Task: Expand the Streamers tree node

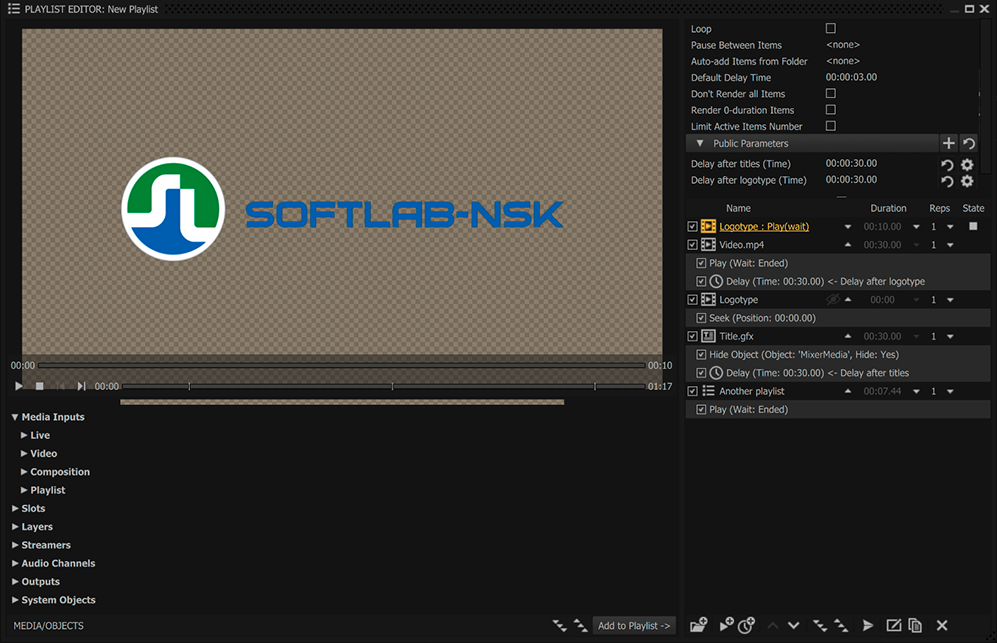Action: [x=15, y=544]
